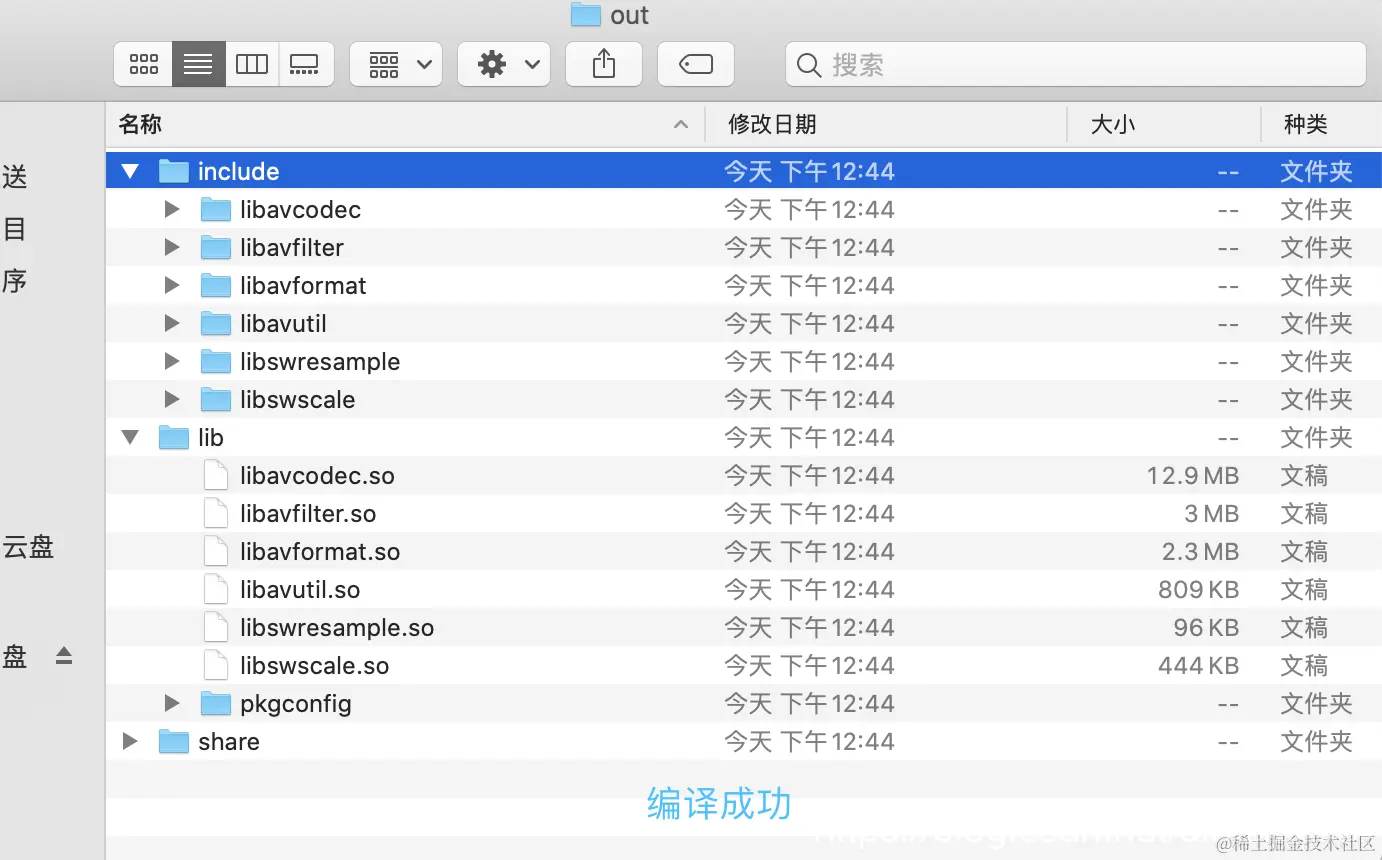Click the 云盘 sidebar item
This screenshot has height=860, width=1382.
click(28, 547)
